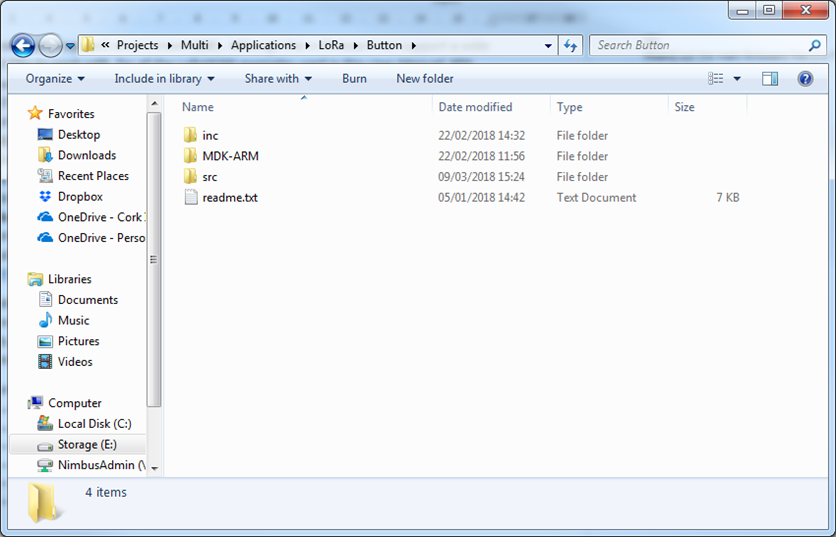Image resolution: width=836 pixels, height=537 pixels.
Task: Navigate to LoRa in address bar
Action: [331, 45]
